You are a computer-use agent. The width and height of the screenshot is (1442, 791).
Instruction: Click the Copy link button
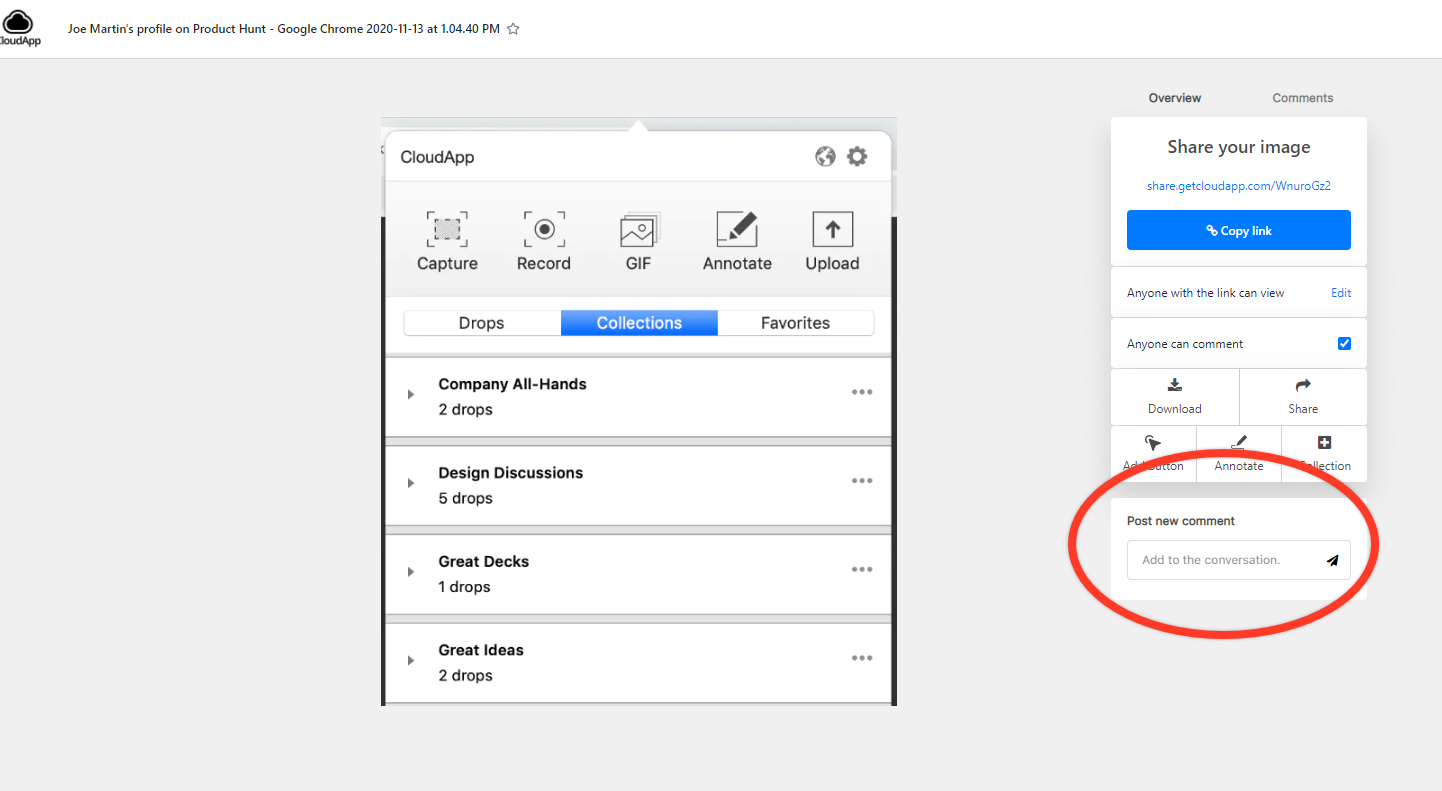pyautogui.click(x=1239, y=230)
